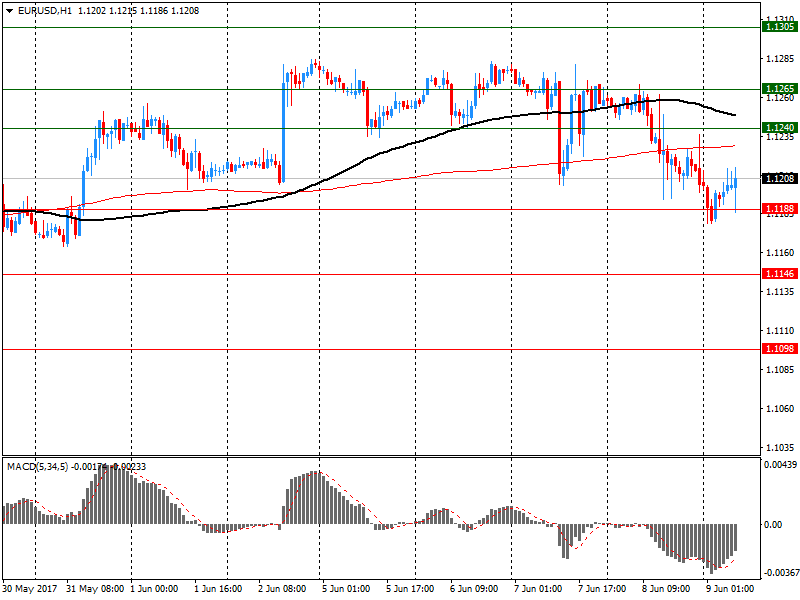This screenshot has height=600, width=800.
Task: Click the 9 Jun 01:00 time label
Action: [730, 589]
